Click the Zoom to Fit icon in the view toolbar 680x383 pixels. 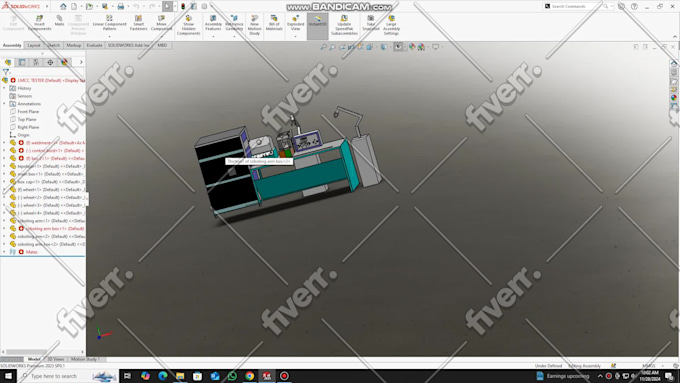pos(324,47)
